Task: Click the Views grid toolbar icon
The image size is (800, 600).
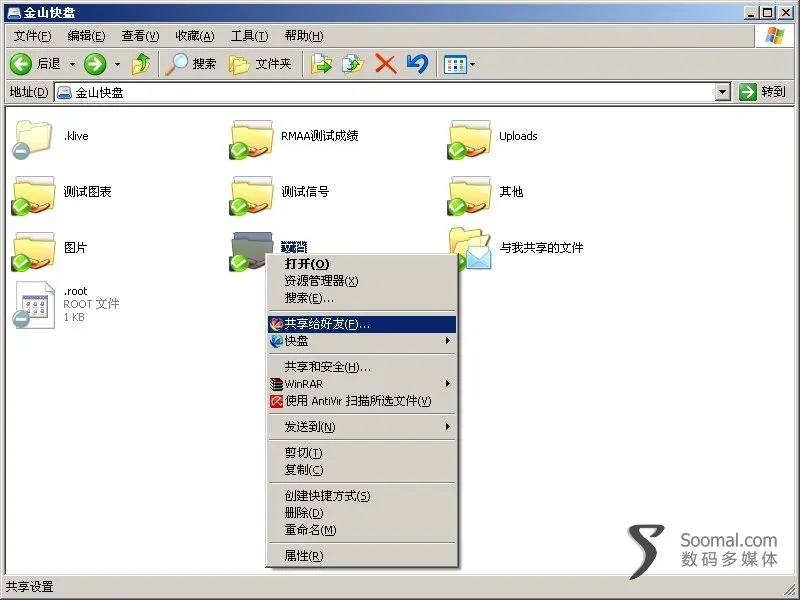Action: pyautogui.click(x=455, y=65)
